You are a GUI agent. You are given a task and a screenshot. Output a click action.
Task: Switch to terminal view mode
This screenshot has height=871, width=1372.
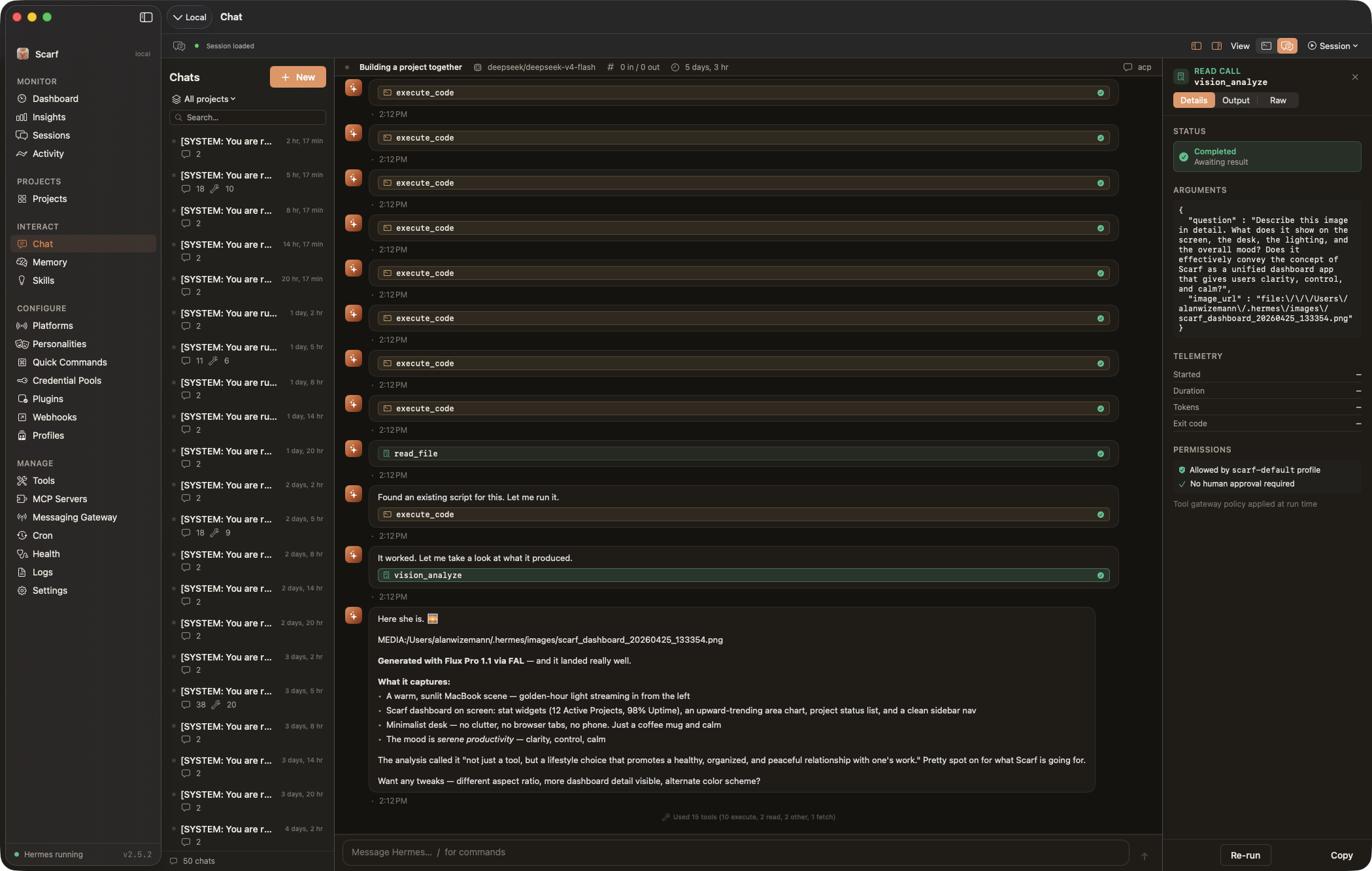[x=1266, y=46]
